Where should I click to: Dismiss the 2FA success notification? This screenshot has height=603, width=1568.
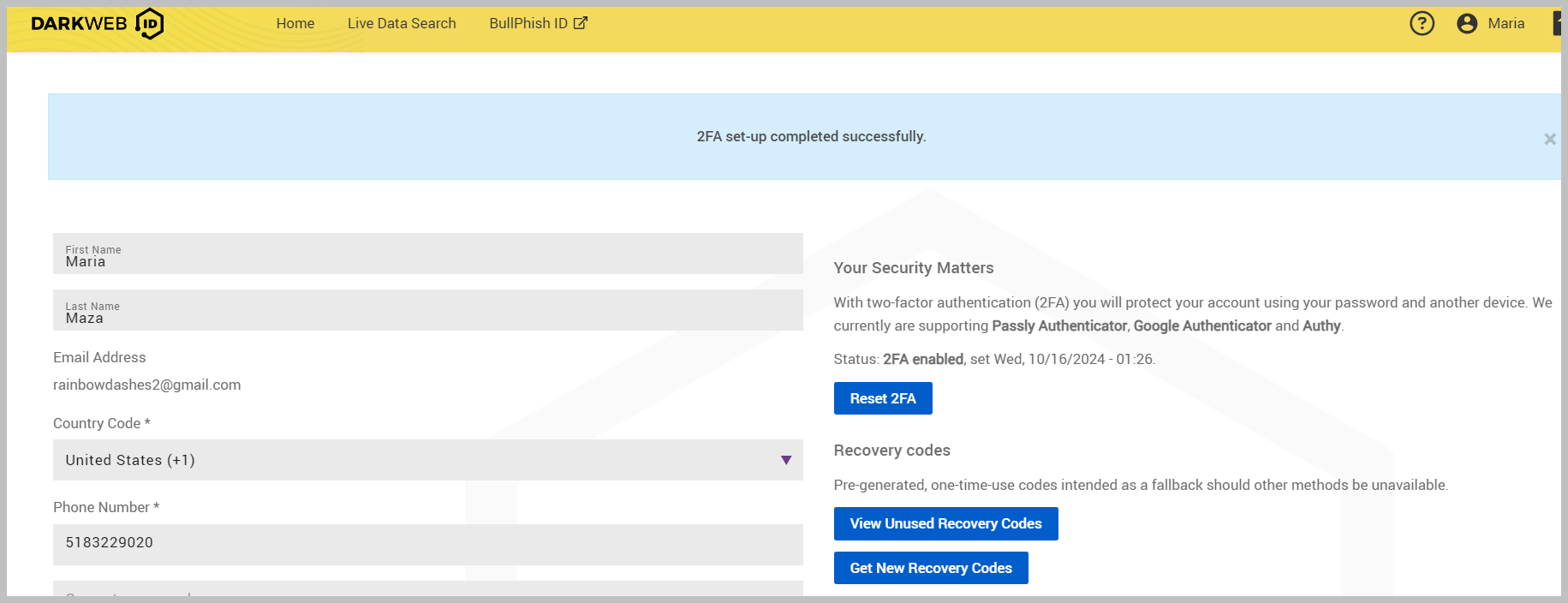[x=1549, y=139]
